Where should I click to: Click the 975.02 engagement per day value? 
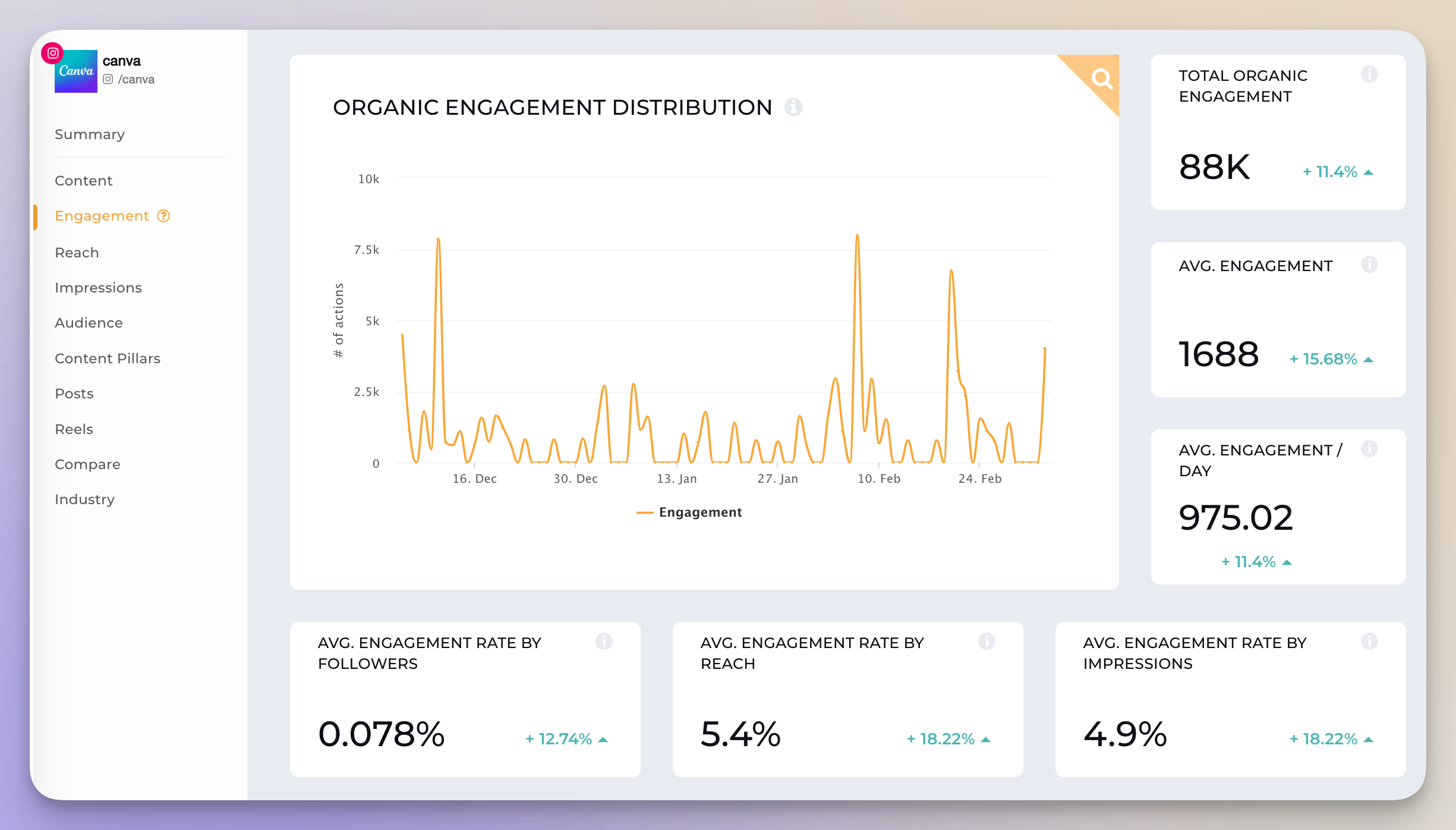[x=1236, y=517]
